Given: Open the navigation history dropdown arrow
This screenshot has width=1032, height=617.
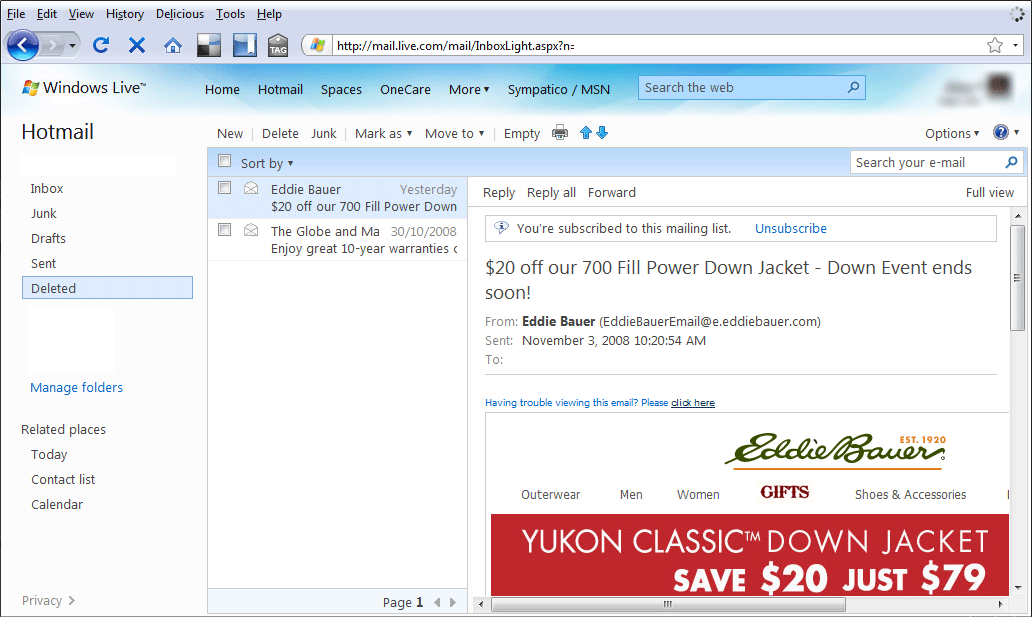Looking at the screenshot, I should click(x=72, y=45).
